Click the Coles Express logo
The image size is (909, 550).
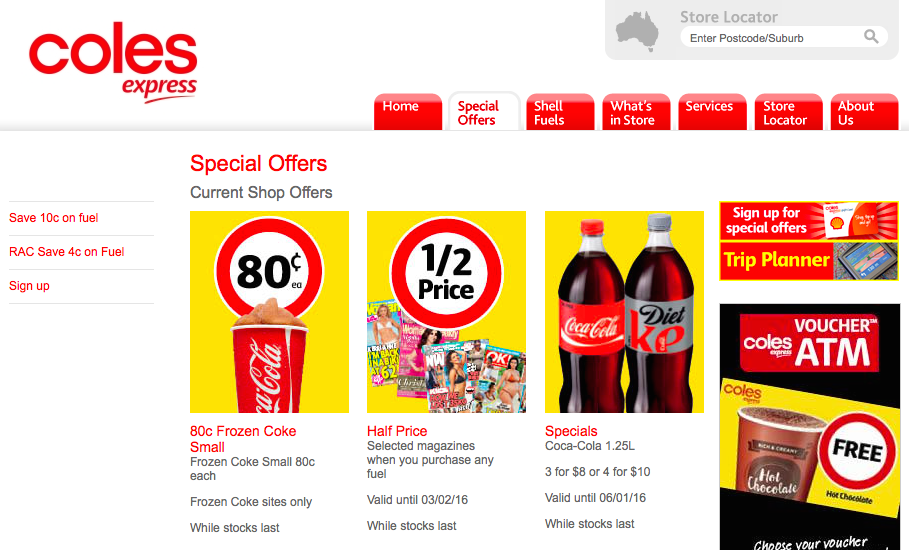[x=113, y=62]
